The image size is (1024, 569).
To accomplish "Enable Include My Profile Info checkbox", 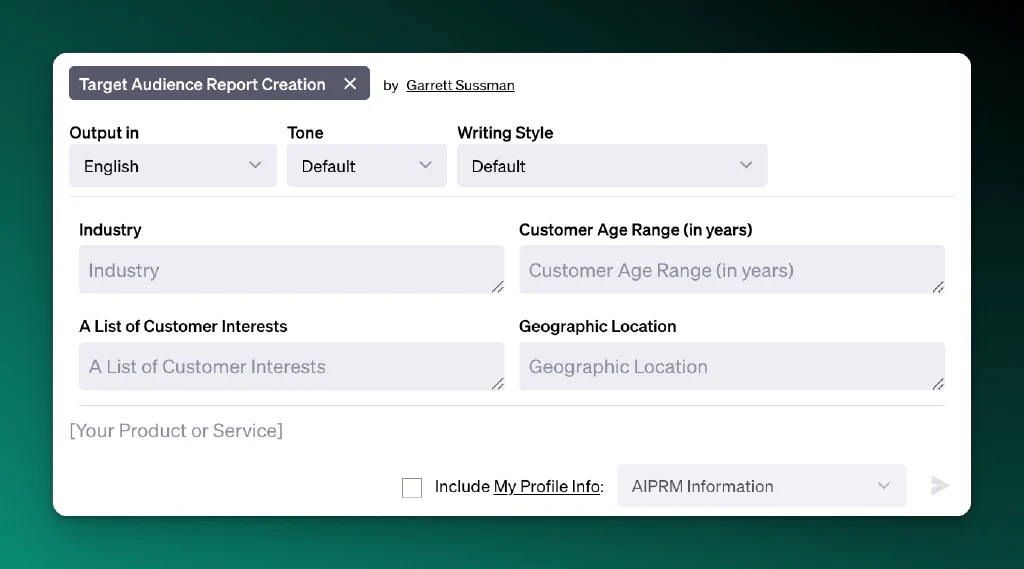I will click(x=412, y=487).
